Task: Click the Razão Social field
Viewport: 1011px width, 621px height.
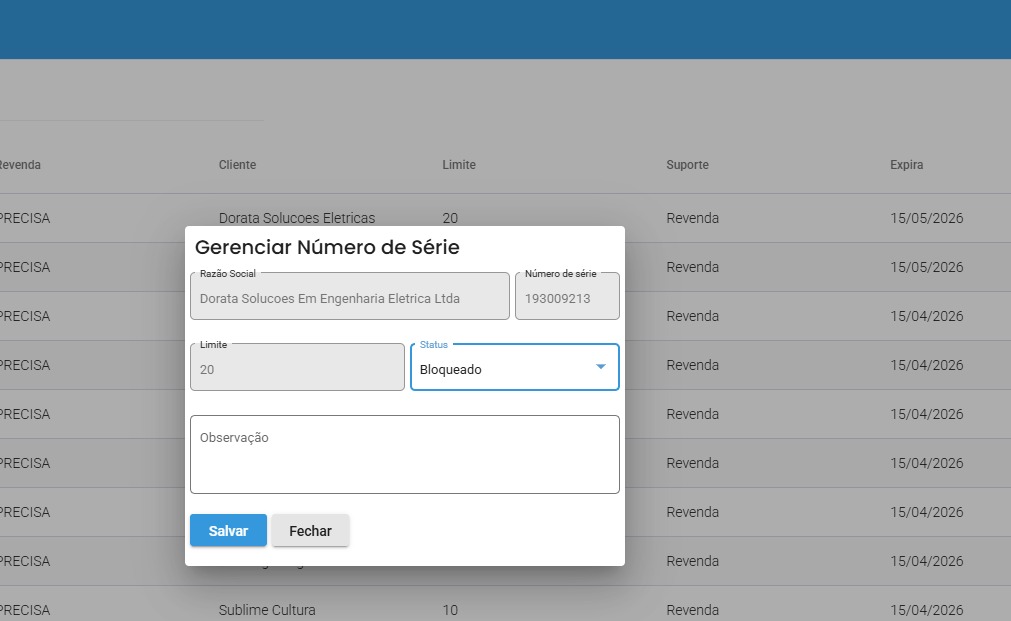Action: click(349, 297)
